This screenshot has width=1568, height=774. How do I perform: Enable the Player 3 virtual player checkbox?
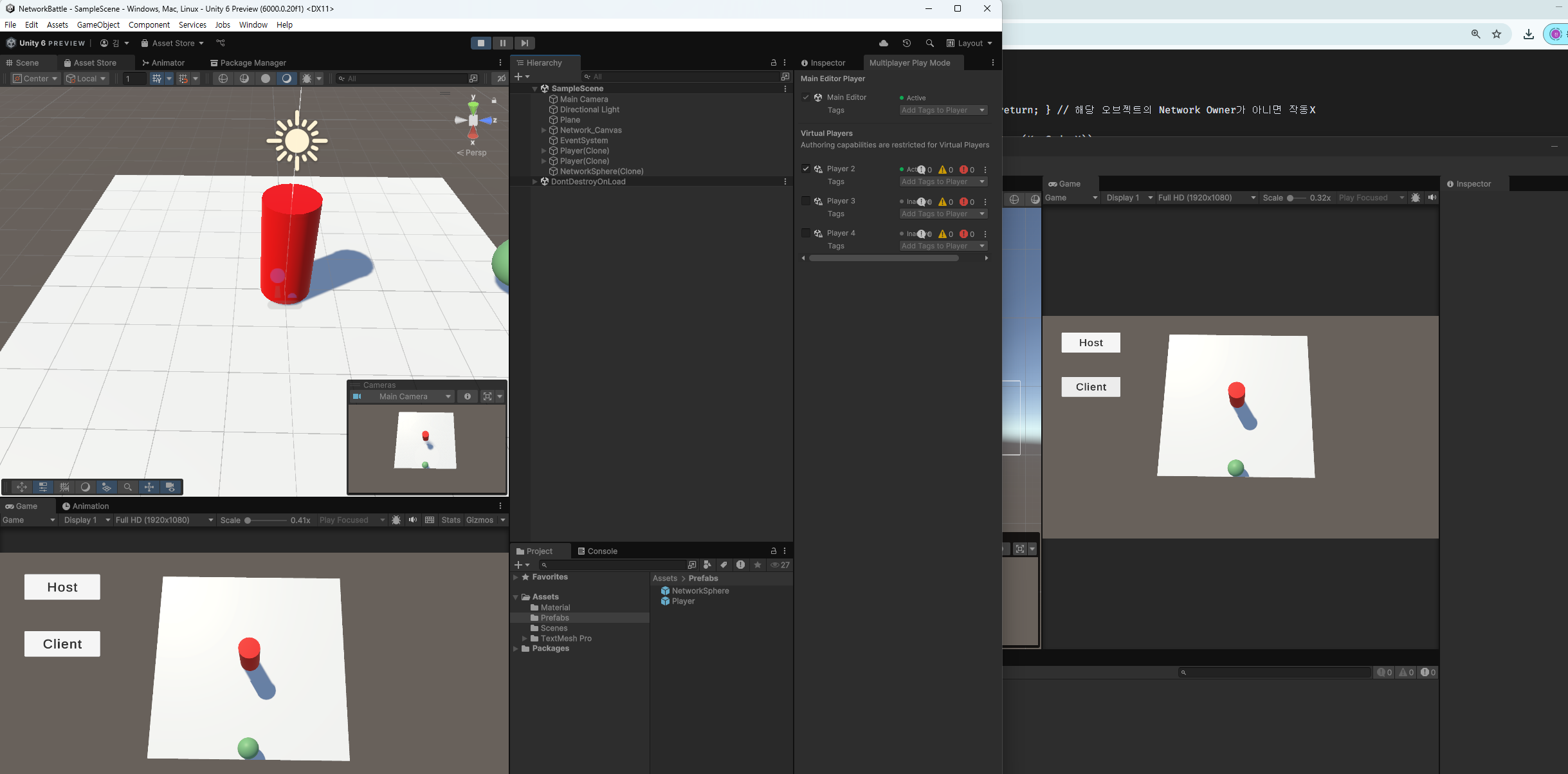point(805,201)
